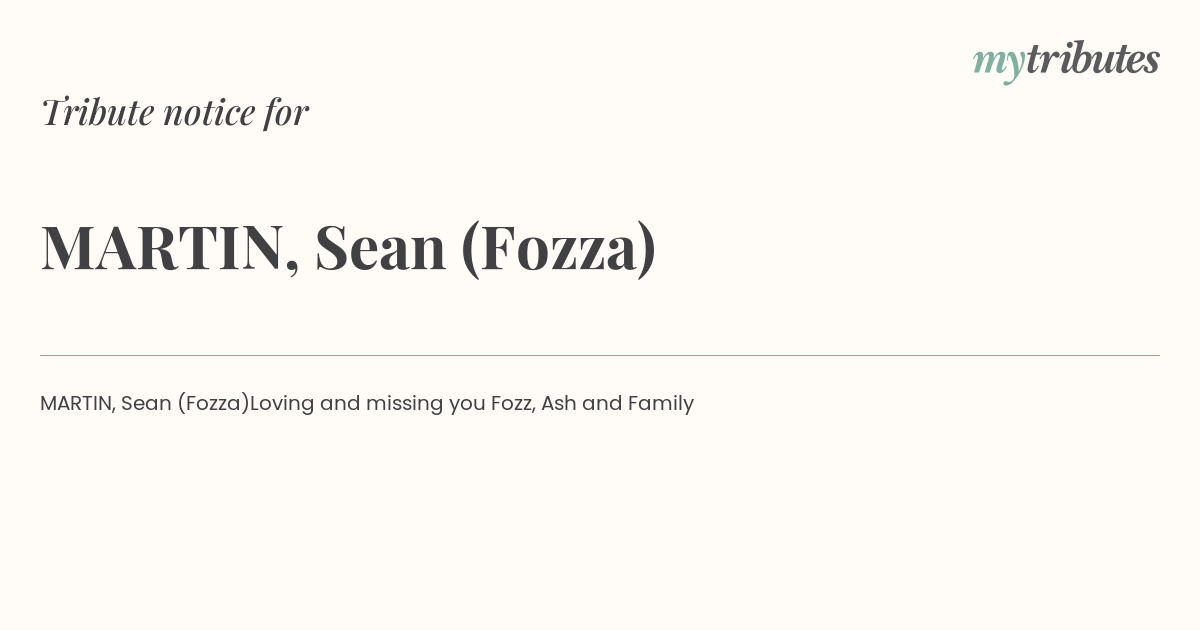Click the grey "tributes" part of the logo
Image resolution: width=1200 pixels, height=630 pixels.
point(1093,58)
